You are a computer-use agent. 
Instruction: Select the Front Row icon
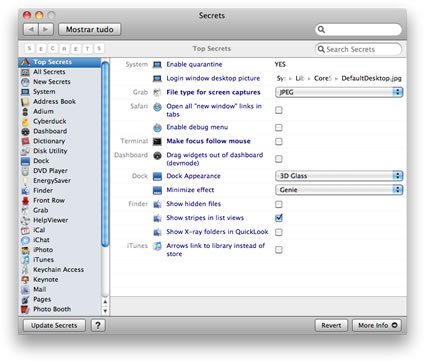(x=25, y=201)
